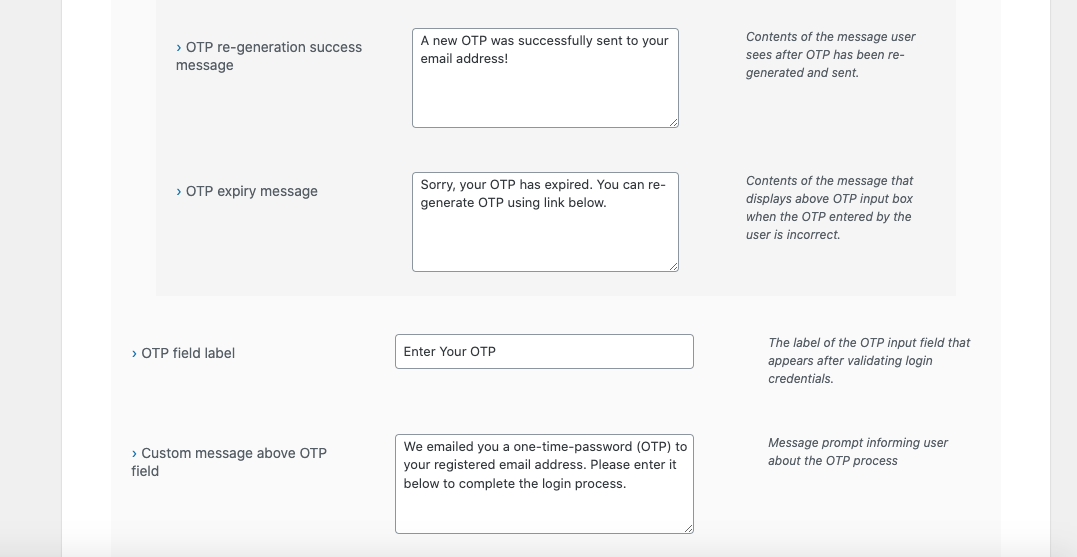Click resize handle of OTP re-generation success textarea

tap(674, 123)
